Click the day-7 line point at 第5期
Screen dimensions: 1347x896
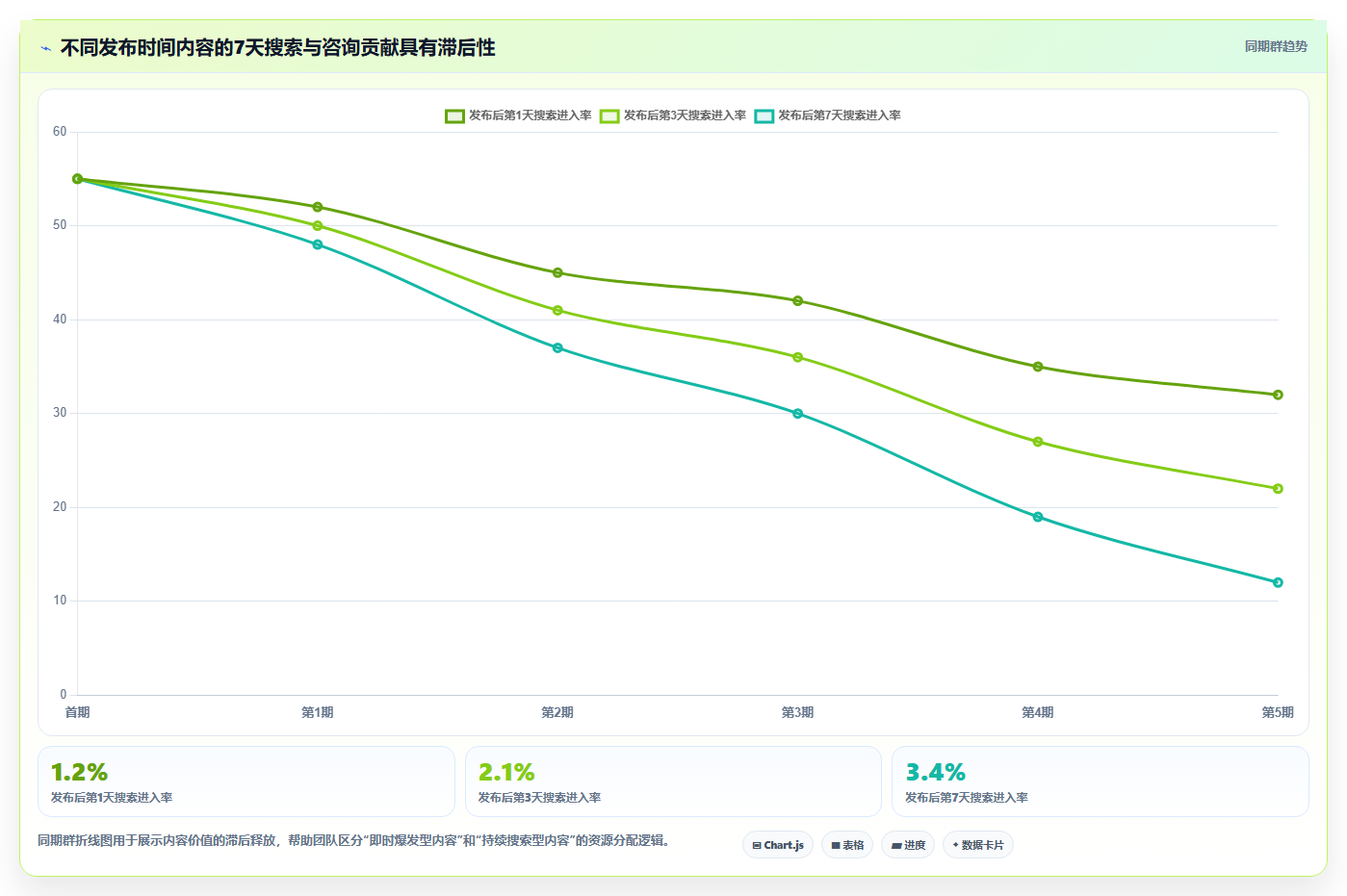click(1278, 582)
